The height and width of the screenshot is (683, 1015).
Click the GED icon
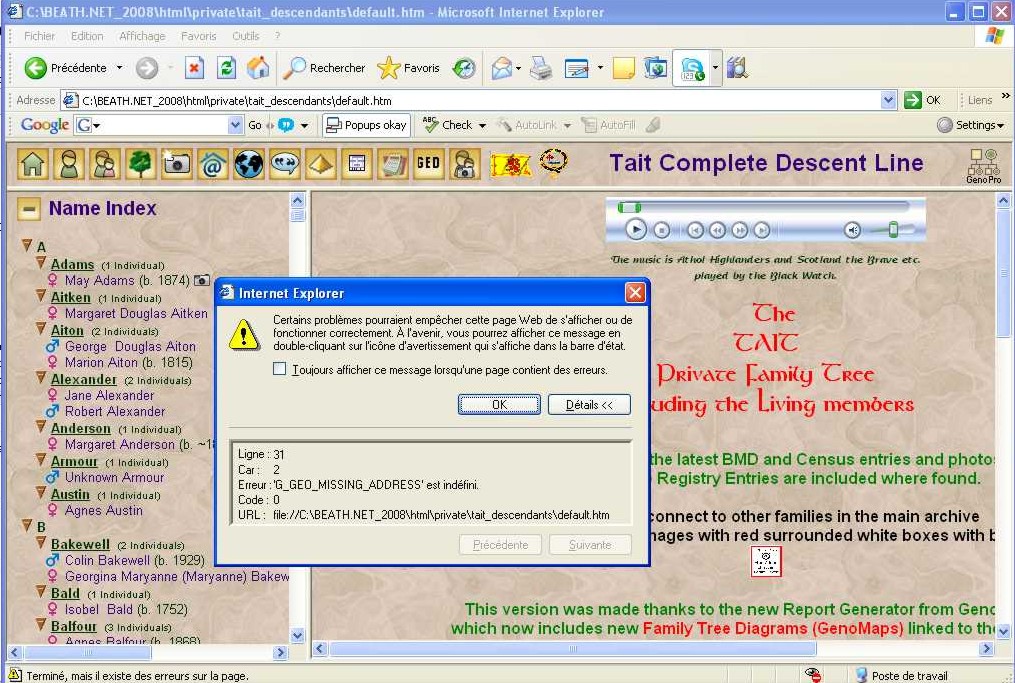[x=428, y=164]
